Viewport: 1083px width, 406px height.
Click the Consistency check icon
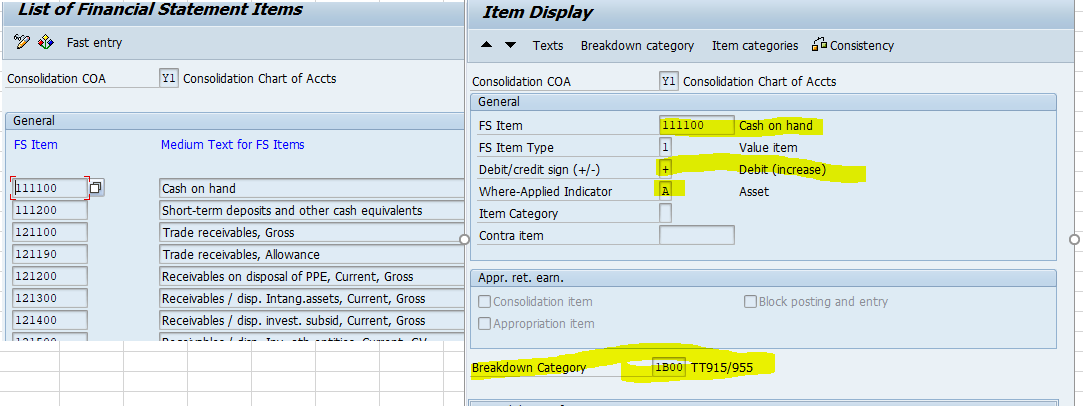819,45
